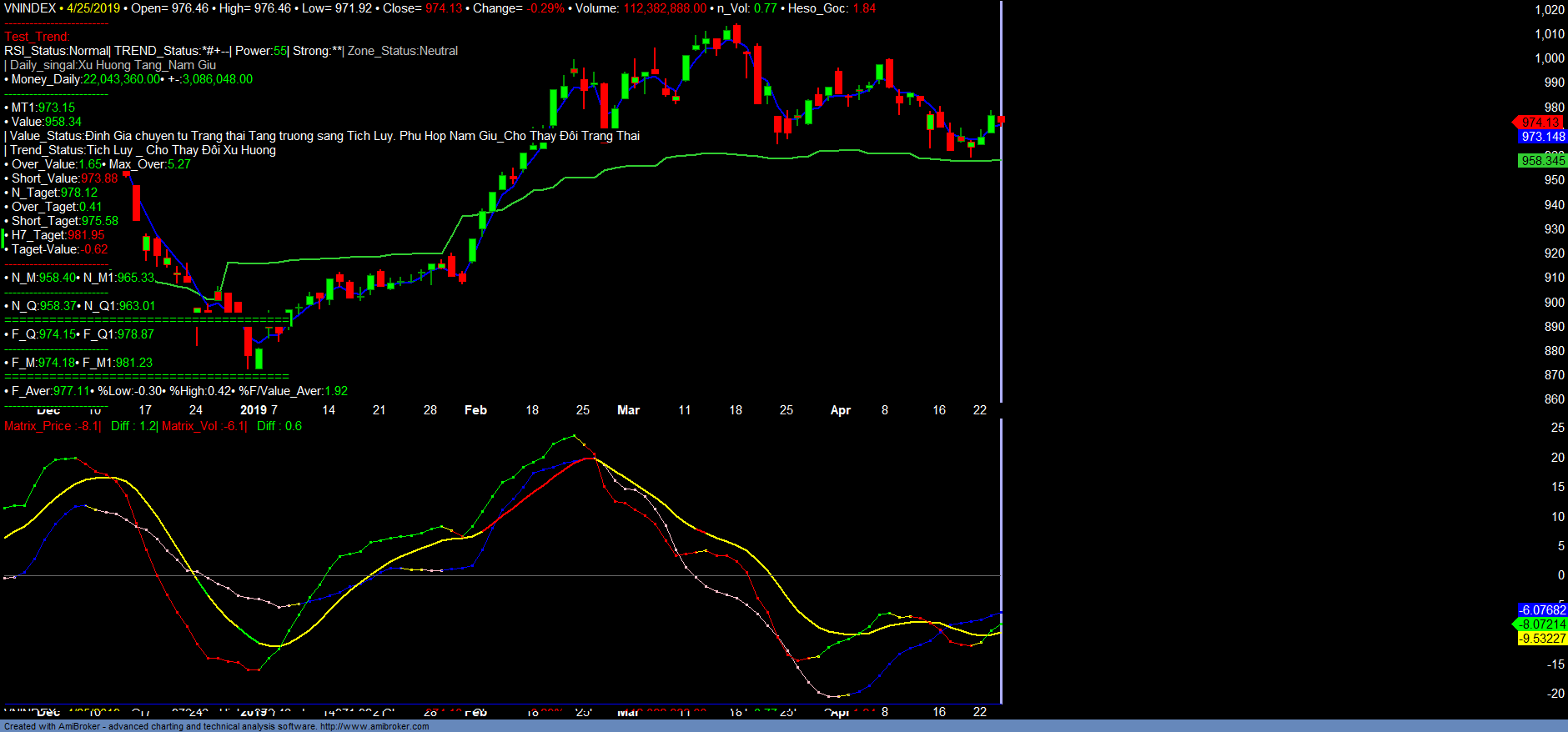
Task: Select "Apr" on the price chart time axis
Action: pyautogui.click(x=840, y=410)
